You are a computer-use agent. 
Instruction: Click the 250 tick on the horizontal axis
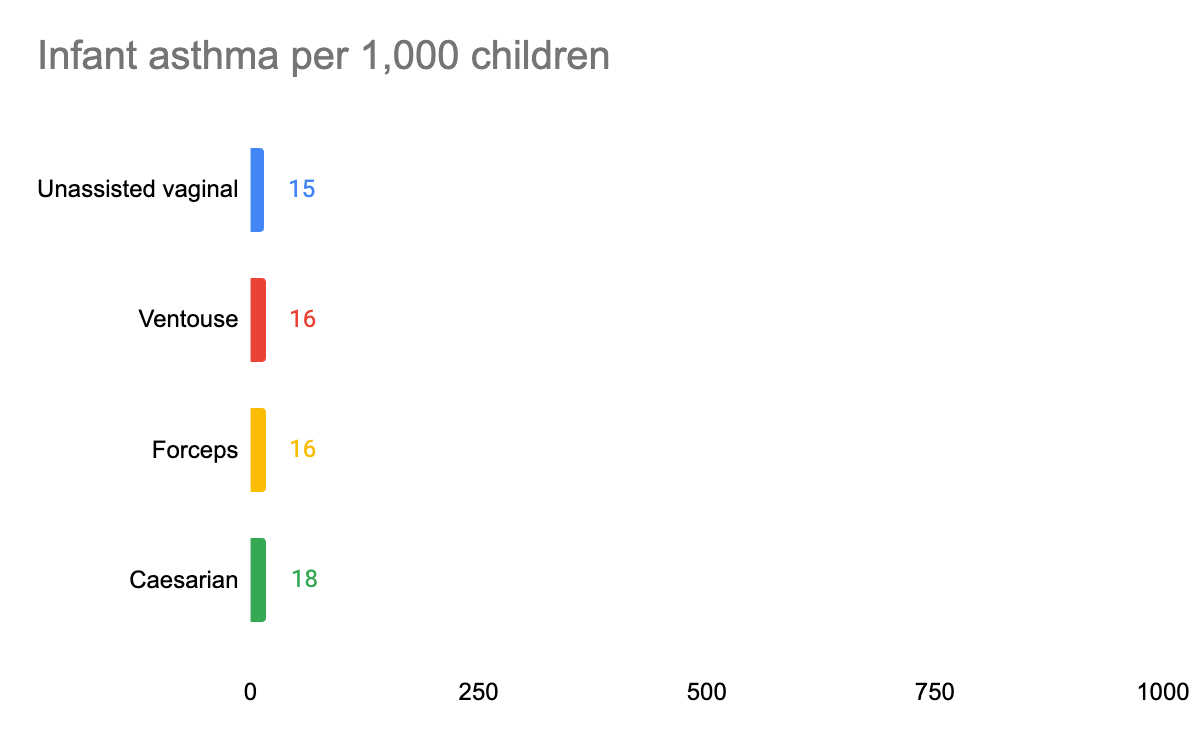tap(478, 692)
